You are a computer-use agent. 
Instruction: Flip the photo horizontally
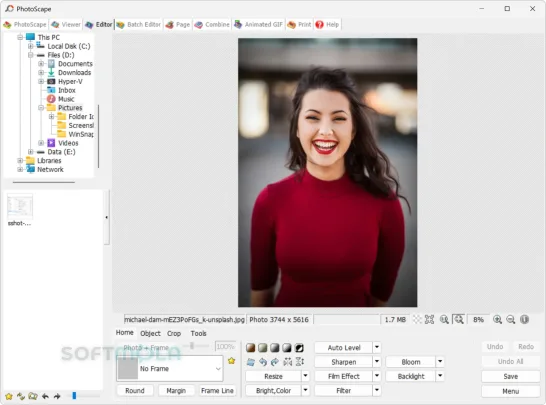(x=287, y=362)
